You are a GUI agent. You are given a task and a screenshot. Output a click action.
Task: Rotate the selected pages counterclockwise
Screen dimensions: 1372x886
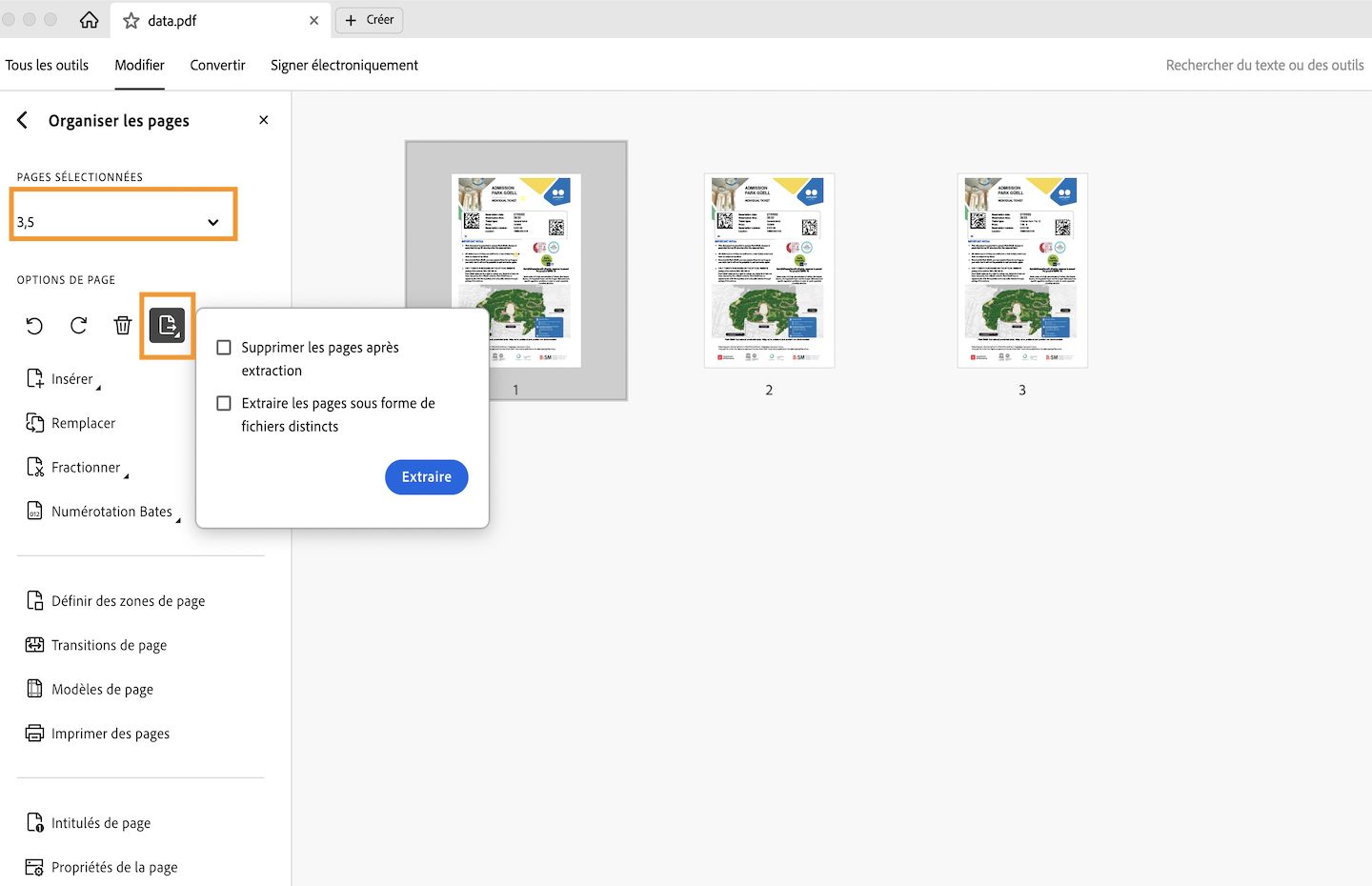click(x=34, y=326)
